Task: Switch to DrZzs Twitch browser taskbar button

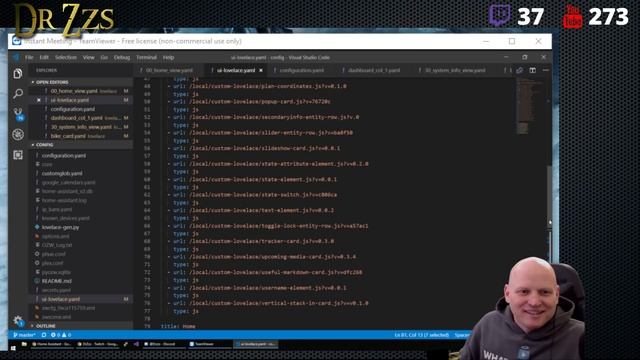Action: click(x=98, y=344)
